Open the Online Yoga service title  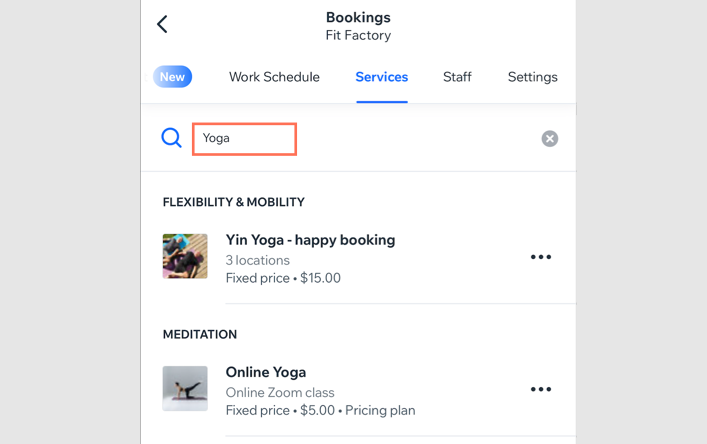[266, 372]
